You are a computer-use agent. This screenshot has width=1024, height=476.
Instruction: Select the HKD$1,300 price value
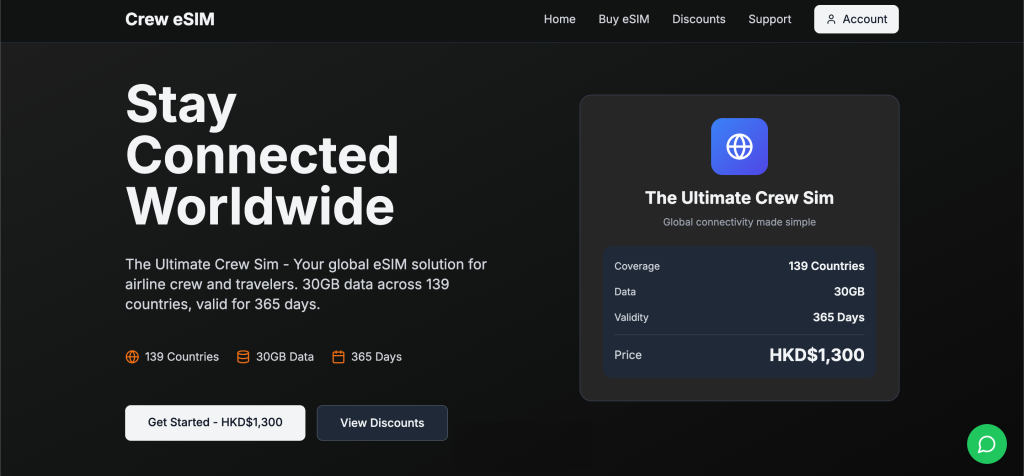[x=816, y=355]
